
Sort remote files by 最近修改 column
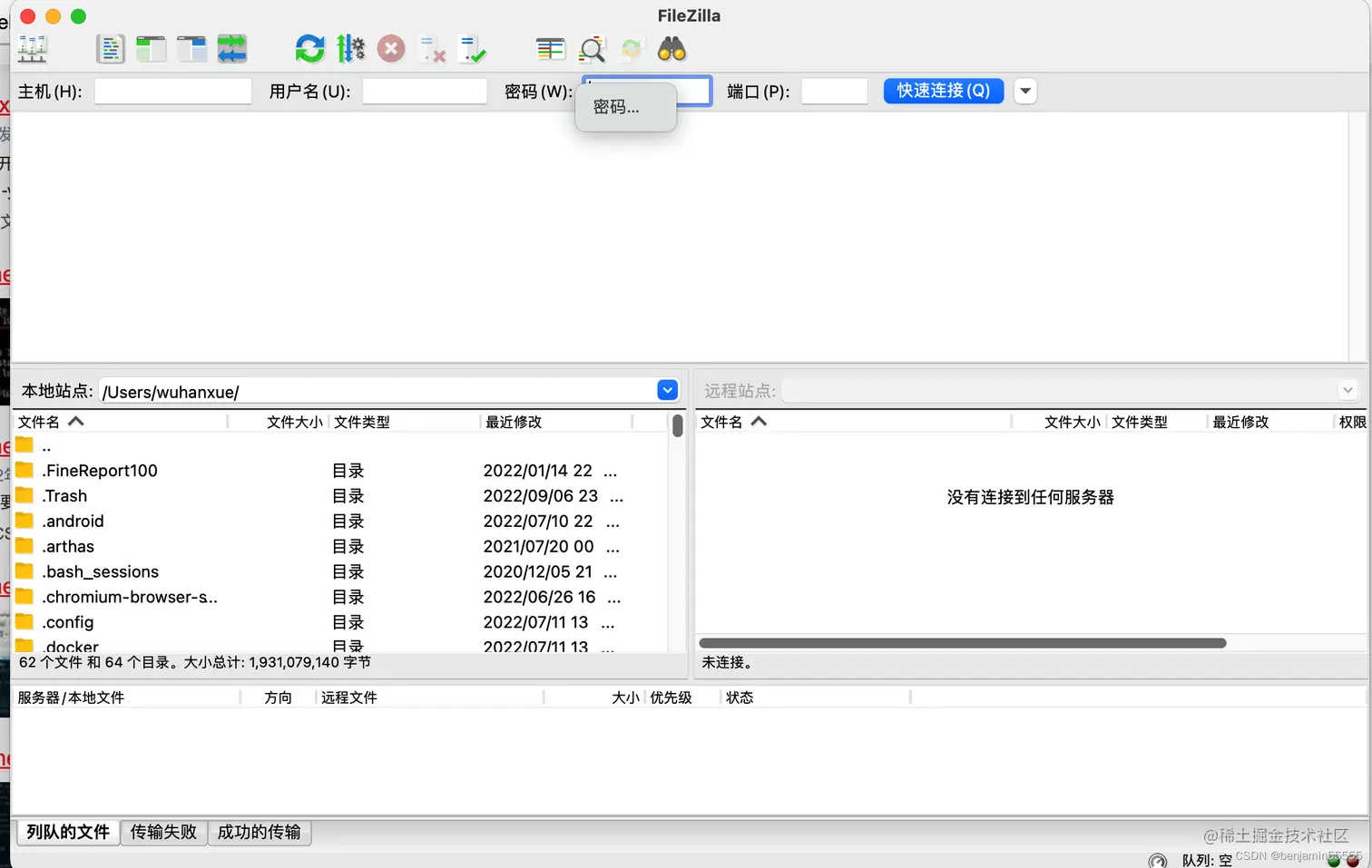pos(1269,422)
